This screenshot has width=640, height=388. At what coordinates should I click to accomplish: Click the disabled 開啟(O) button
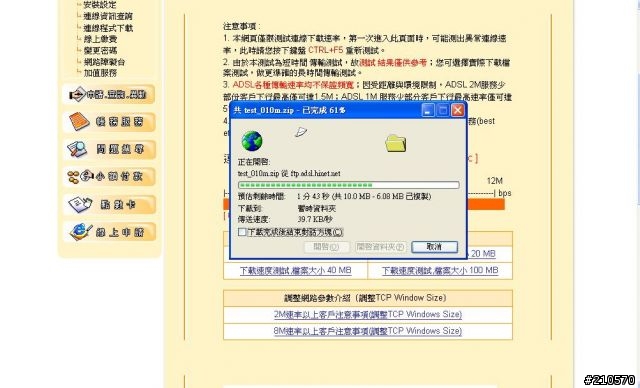[x=327, y=247]
